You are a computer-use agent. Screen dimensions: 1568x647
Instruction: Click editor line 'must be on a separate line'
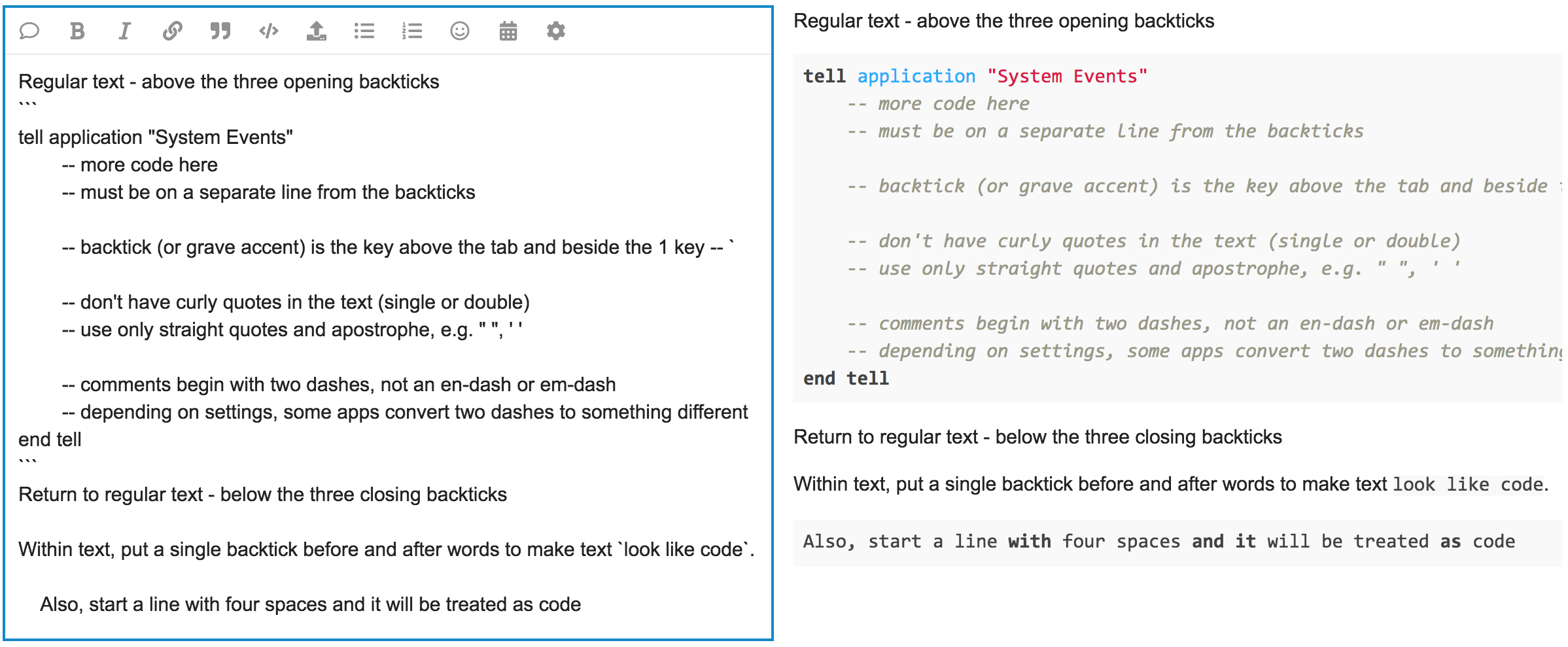(269, 192)
